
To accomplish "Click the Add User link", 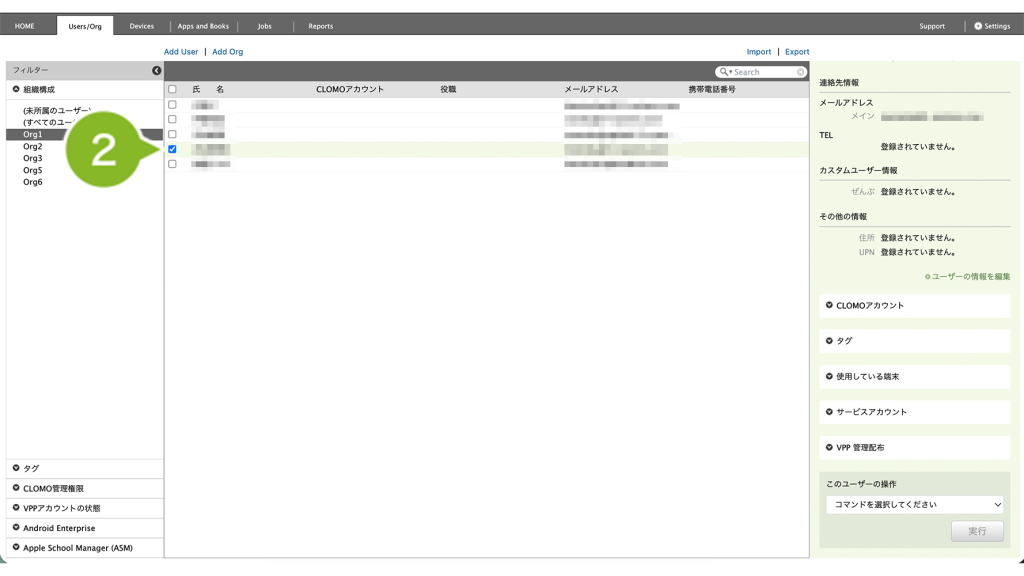I will pos(181,52).
